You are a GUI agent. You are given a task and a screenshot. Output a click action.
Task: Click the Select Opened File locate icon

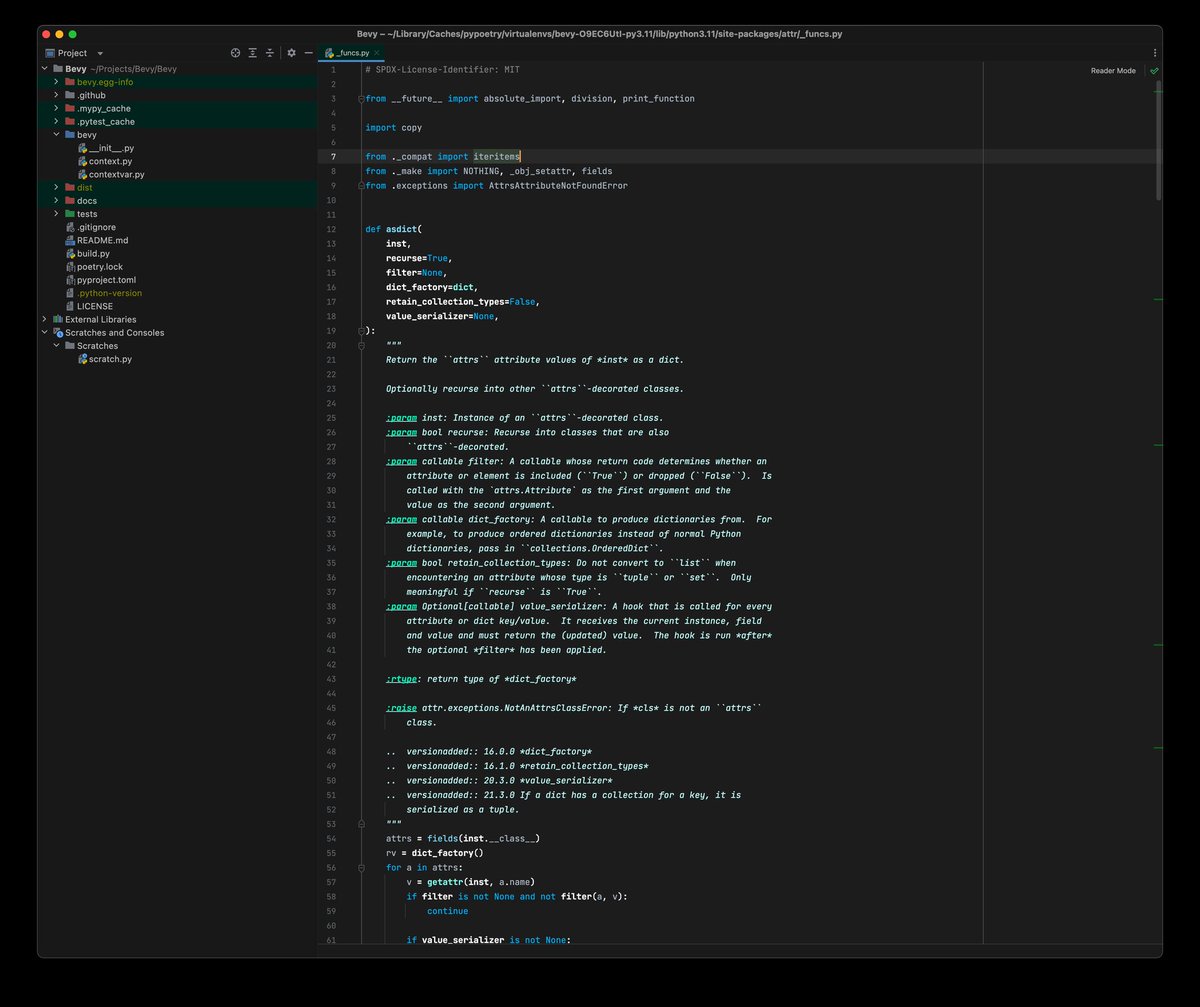click(x=236, y=53)
